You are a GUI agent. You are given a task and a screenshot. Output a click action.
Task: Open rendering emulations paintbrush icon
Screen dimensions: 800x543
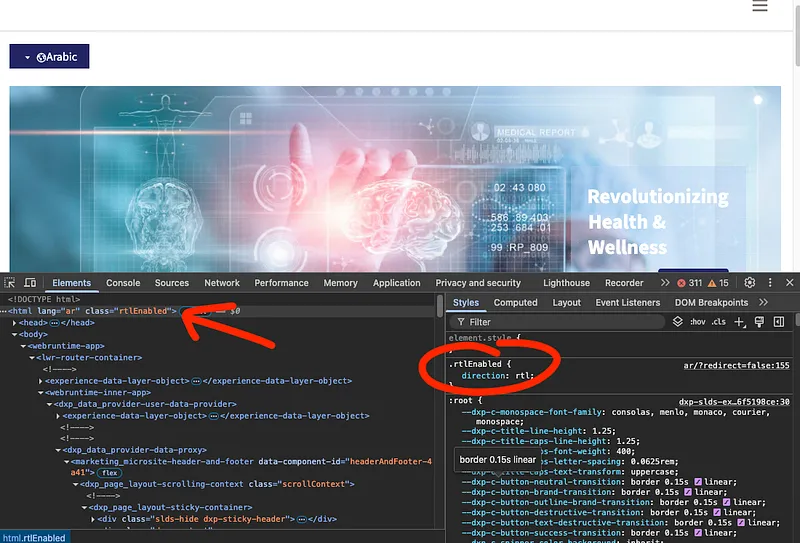(x=759, y=322)
